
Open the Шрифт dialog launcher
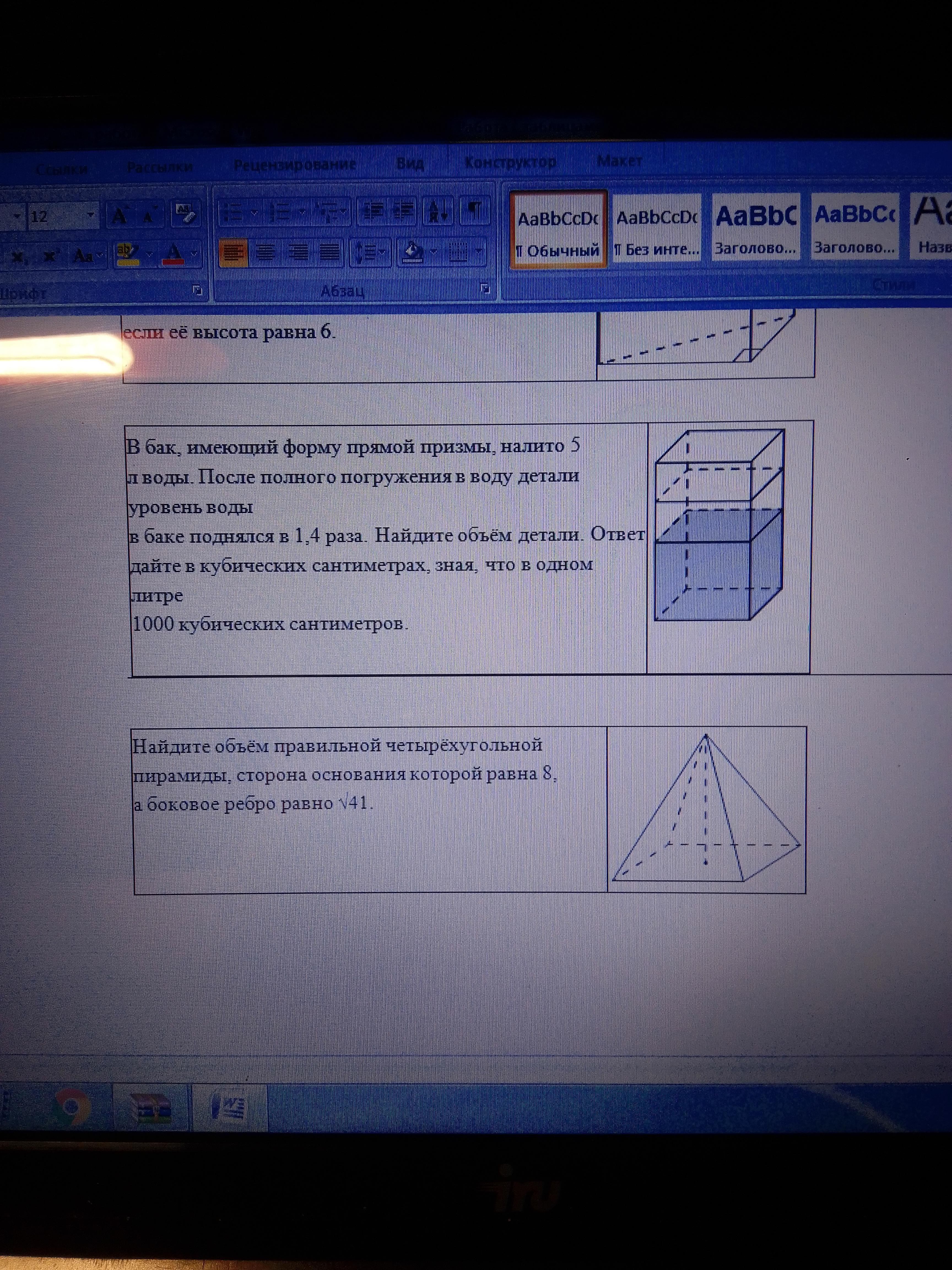(198, 290)
